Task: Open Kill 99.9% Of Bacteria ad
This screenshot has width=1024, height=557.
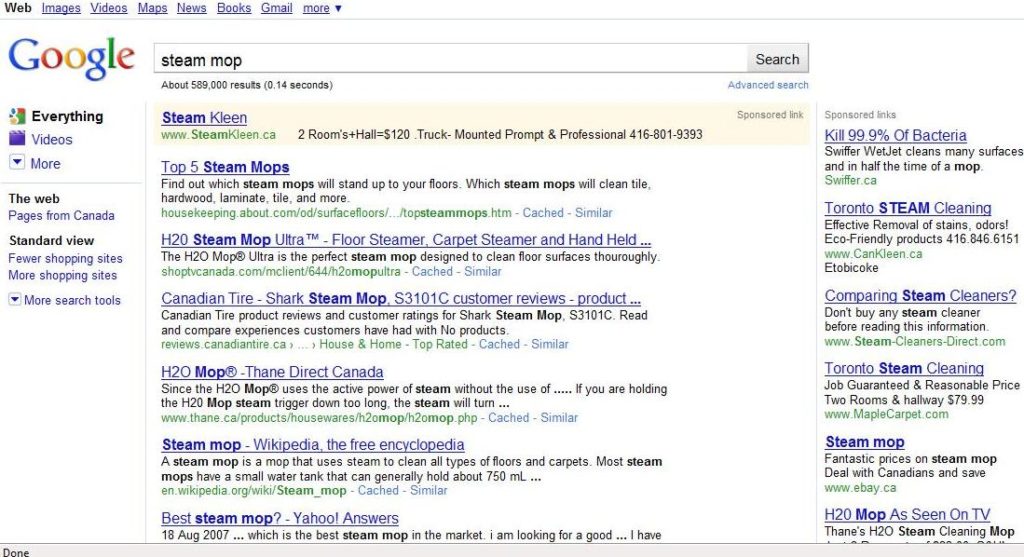Action: click(895, 135)
